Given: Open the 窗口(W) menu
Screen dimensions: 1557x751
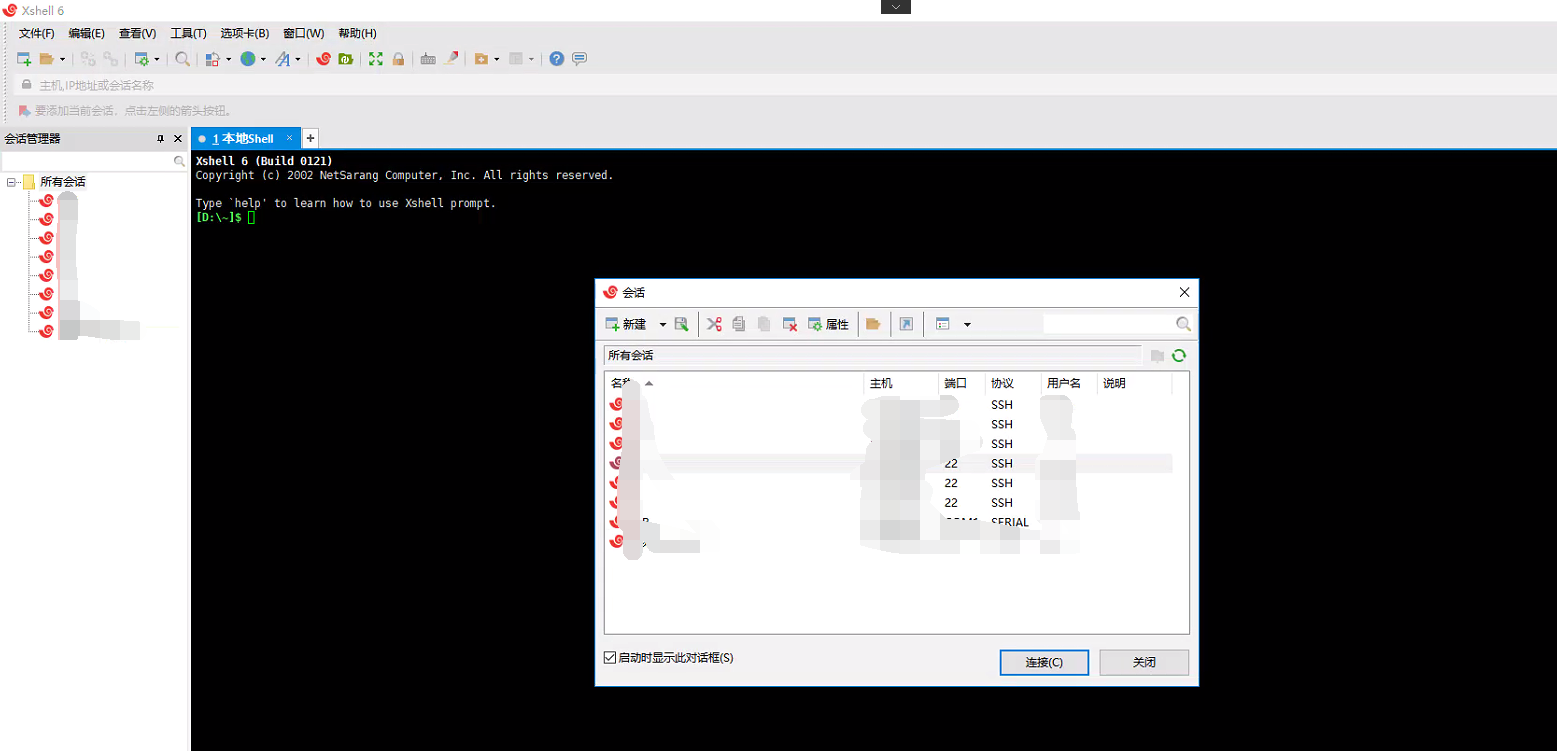Looking at the screenshot, I should [x=304, y=33].
